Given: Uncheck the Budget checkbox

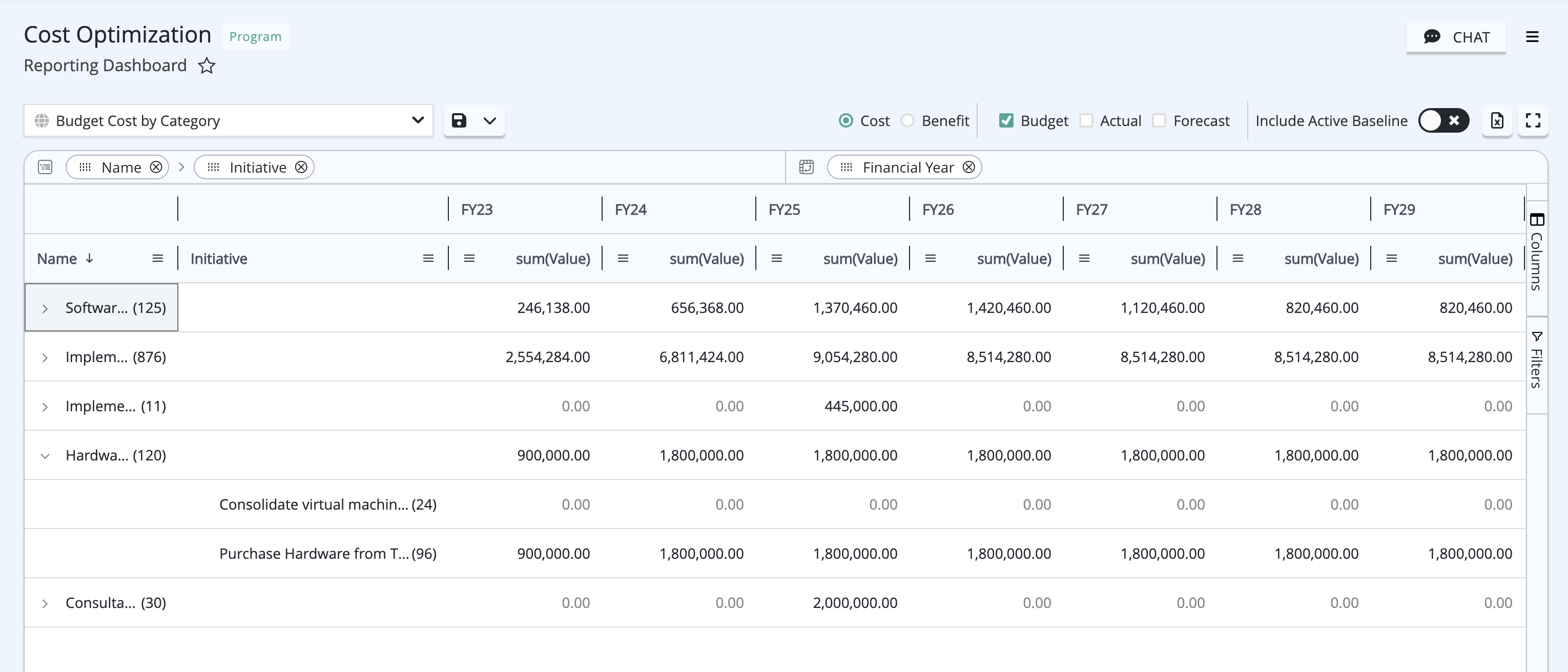Looking at the screenshot, I should [1006, 120].
